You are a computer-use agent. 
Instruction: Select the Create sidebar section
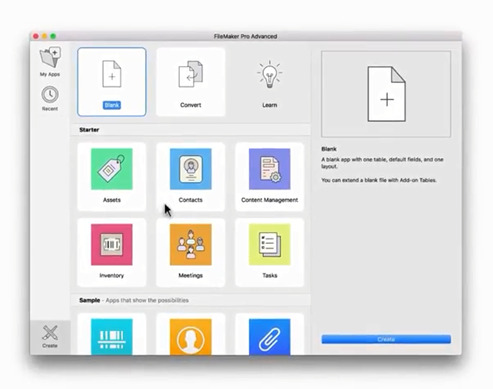[50, 337]
